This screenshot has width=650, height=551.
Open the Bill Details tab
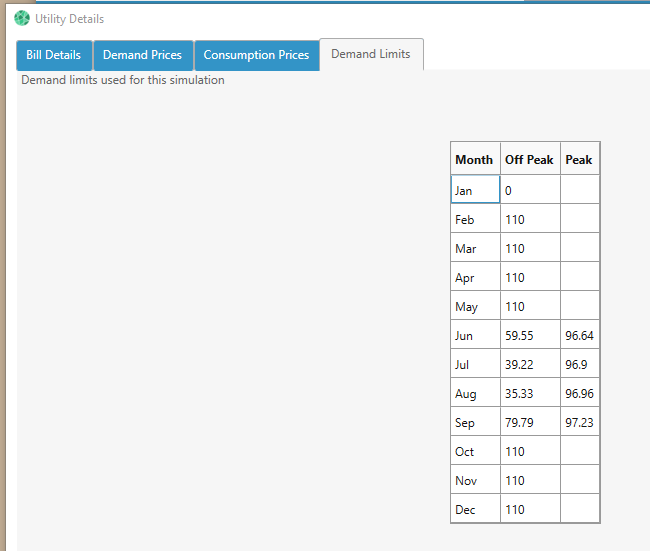tap(54, 55)
